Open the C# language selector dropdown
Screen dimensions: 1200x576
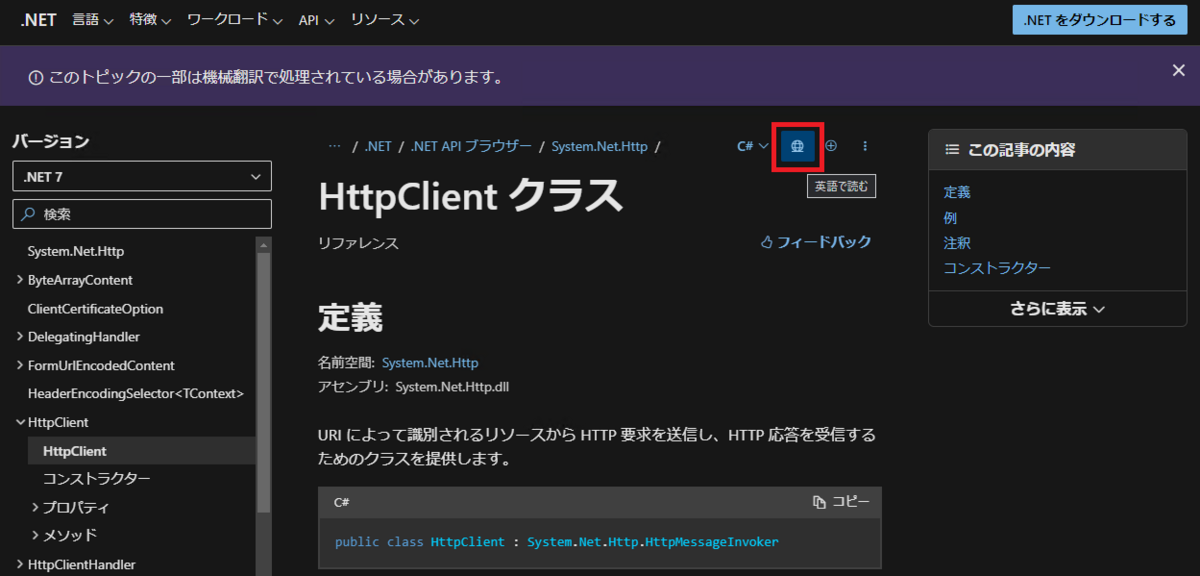click(x=752, y=146)
